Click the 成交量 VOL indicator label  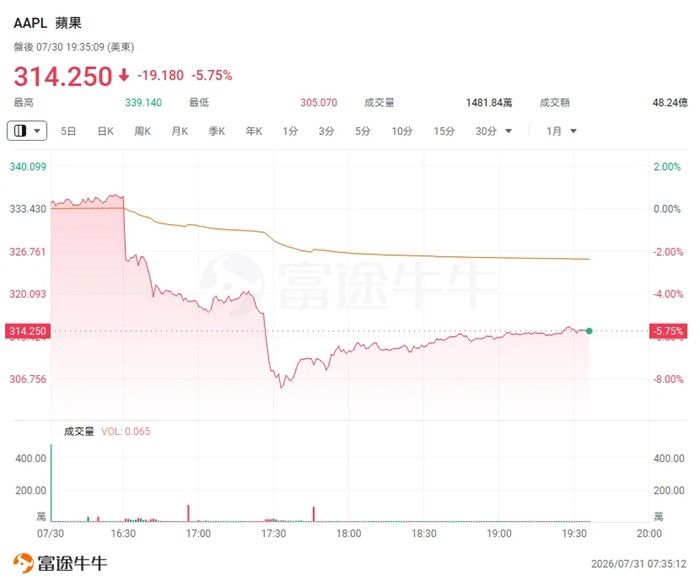(x=107, y=432)
